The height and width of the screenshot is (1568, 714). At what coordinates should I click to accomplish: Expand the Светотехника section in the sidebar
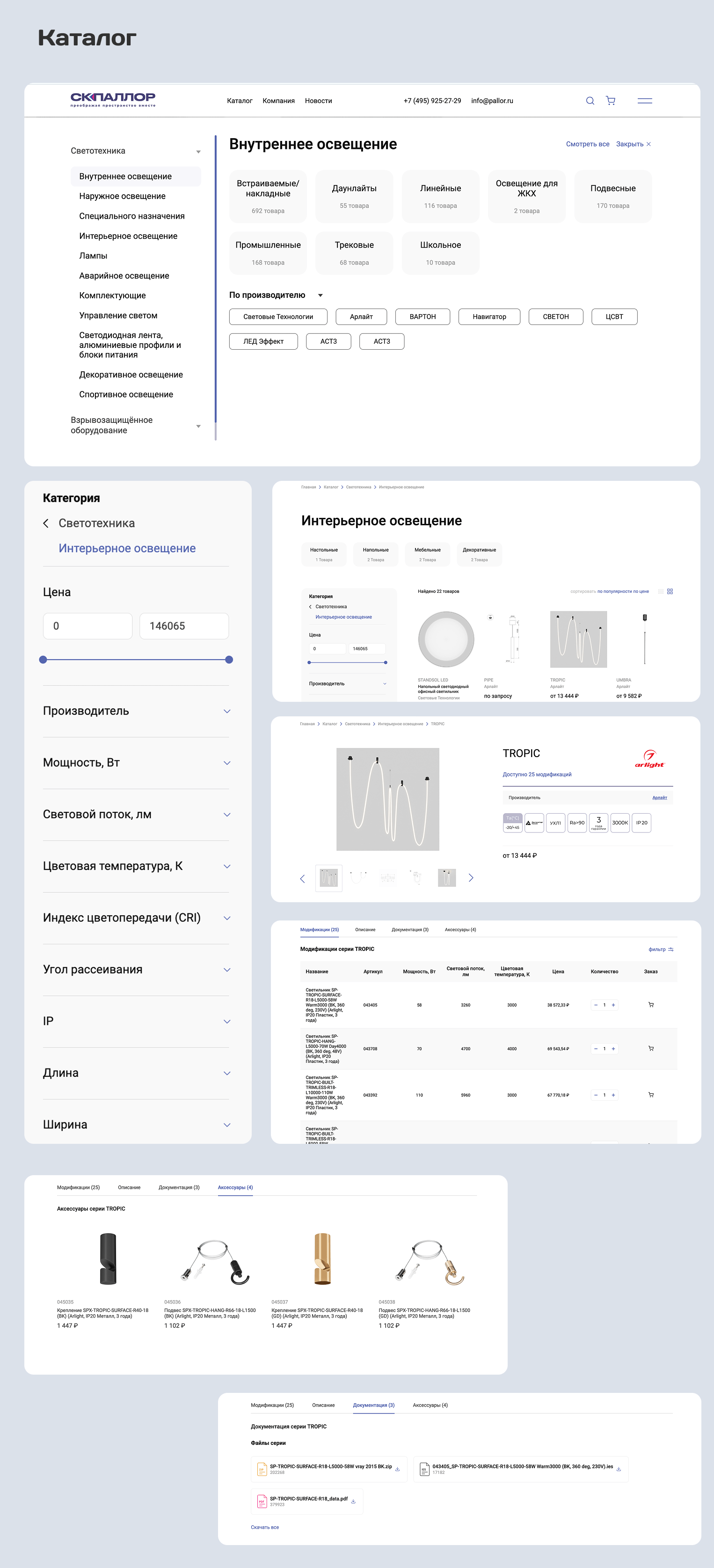tap(198, 152)
